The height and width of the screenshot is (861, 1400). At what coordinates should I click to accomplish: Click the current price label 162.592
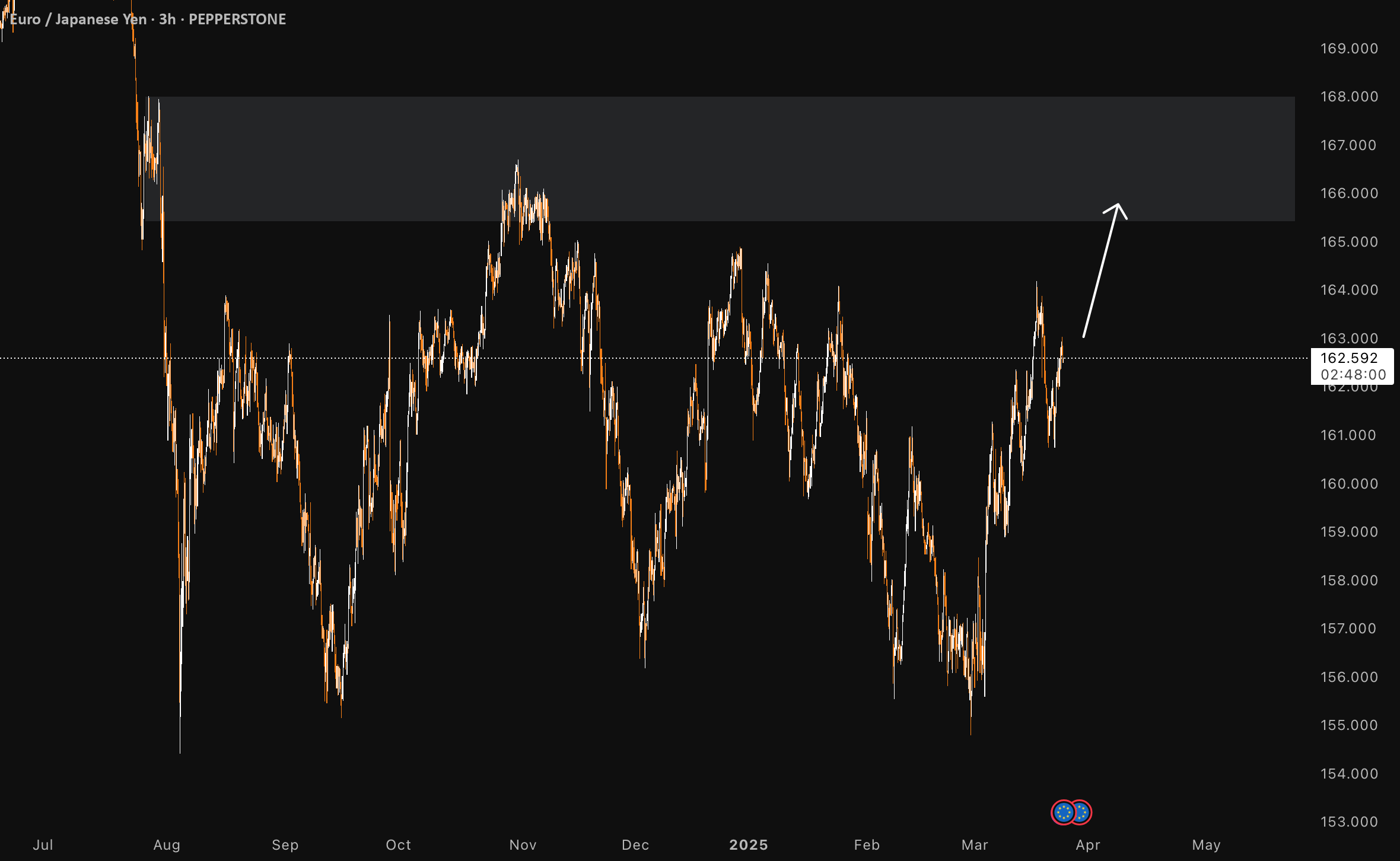point(1349,358)
